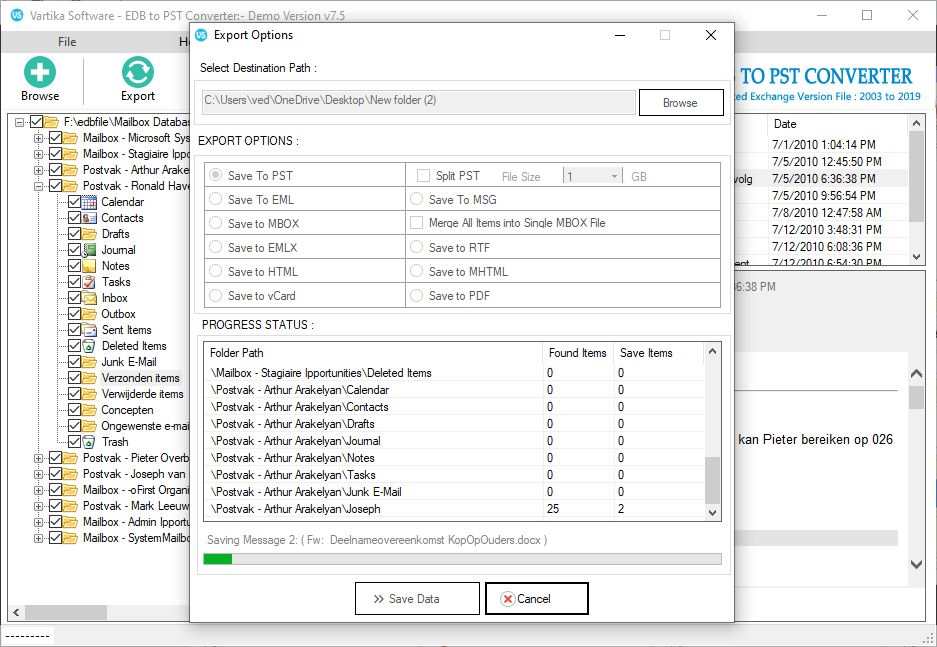The width and height of the screenshot is (937, 647).
Task: Expand the Mailbox - Stagiaire node
Action: 38,154
